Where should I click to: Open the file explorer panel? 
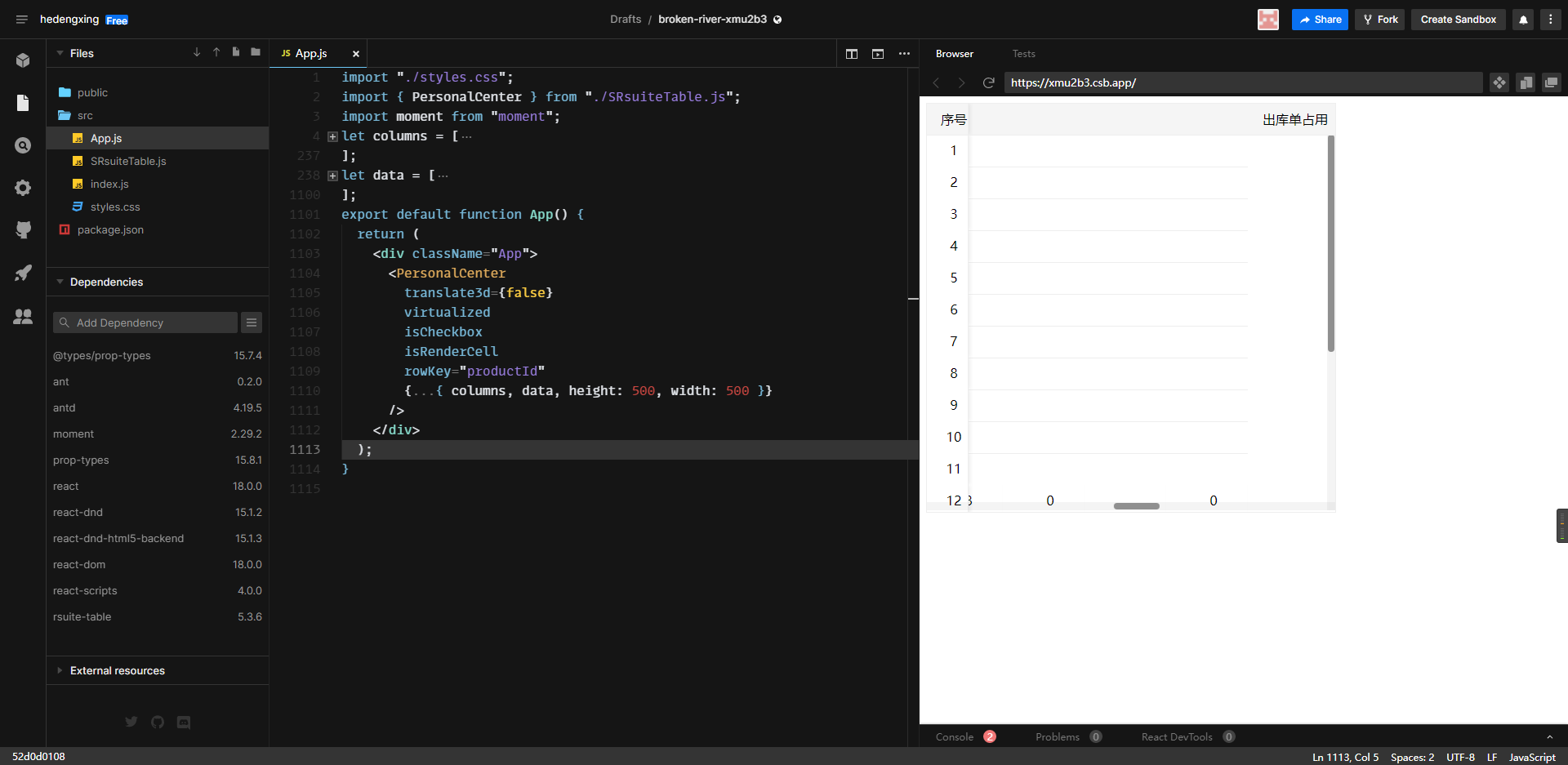click(23, 104)
